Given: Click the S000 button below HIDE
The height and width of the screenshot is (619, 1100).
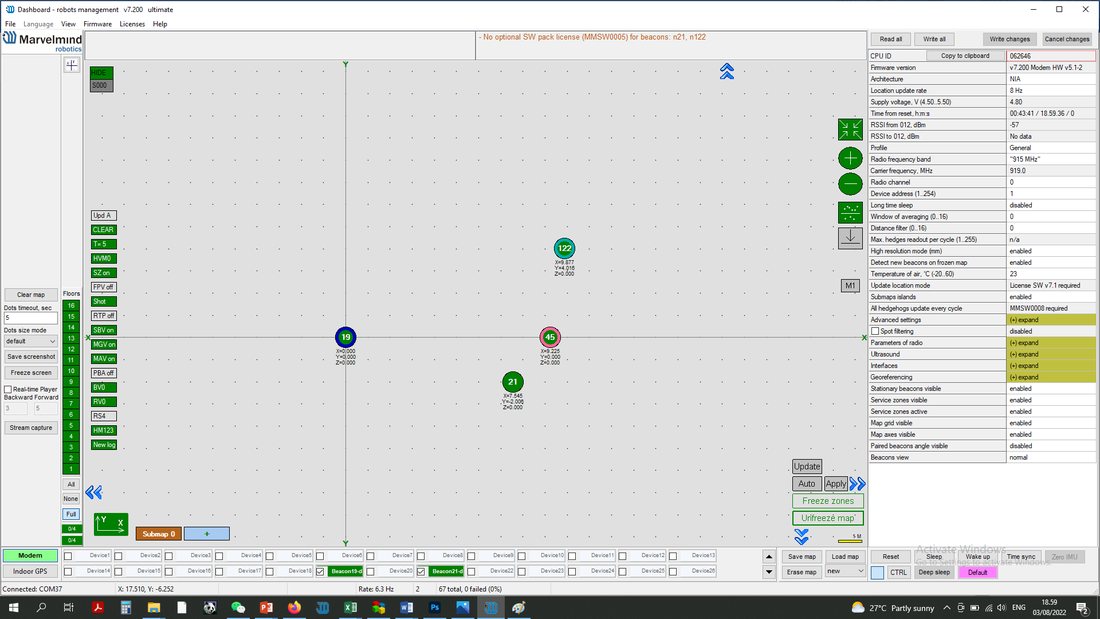Looking at the screenshot, I should click(101, 86).
